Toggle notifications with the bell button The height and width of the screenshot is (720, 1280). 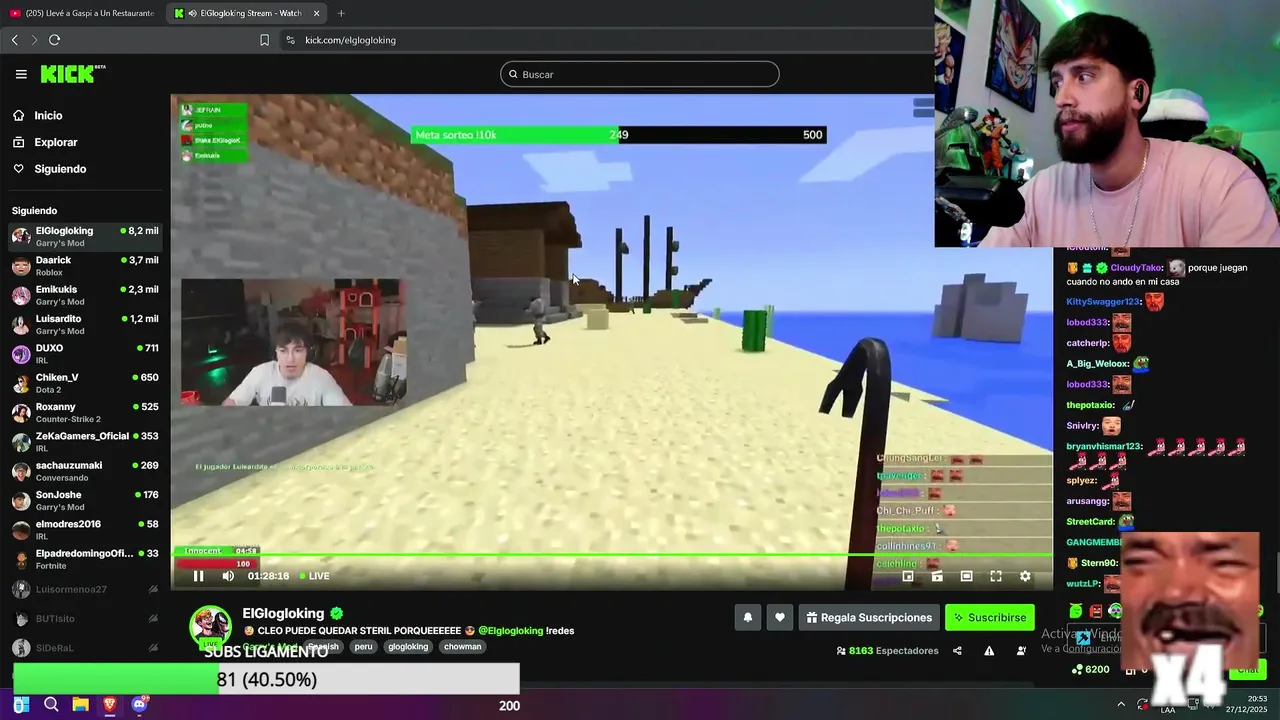point(747,618)
